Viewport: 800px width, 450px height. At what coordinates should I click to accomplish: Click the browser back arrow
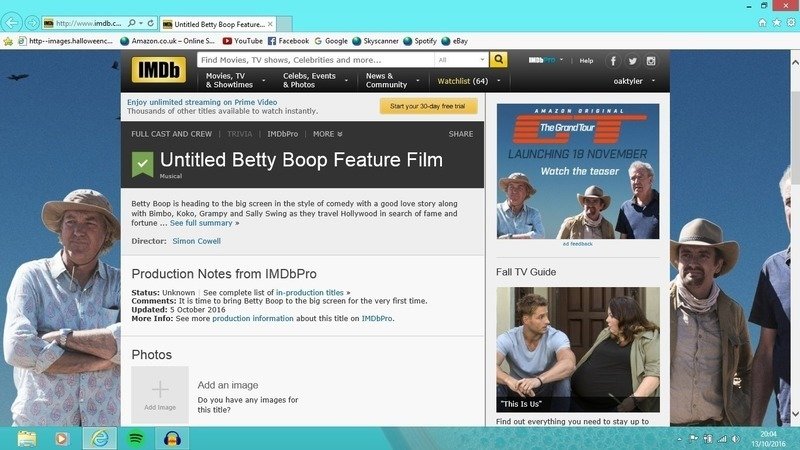[x=11, y=23]
